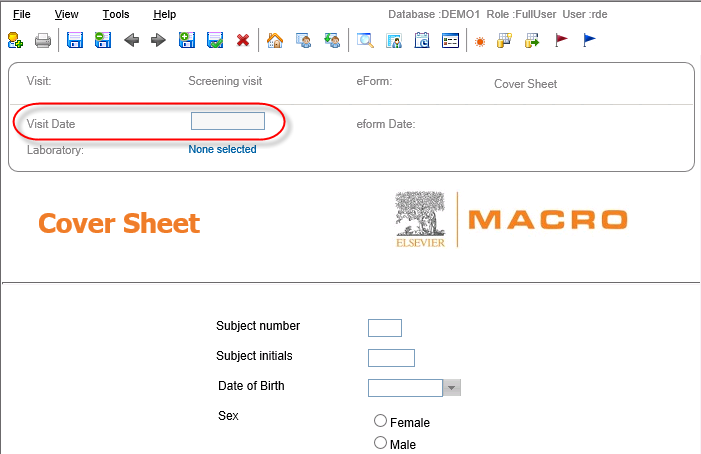
Task: Click the grid database icon with green arrow
Action: click(532, 41)
